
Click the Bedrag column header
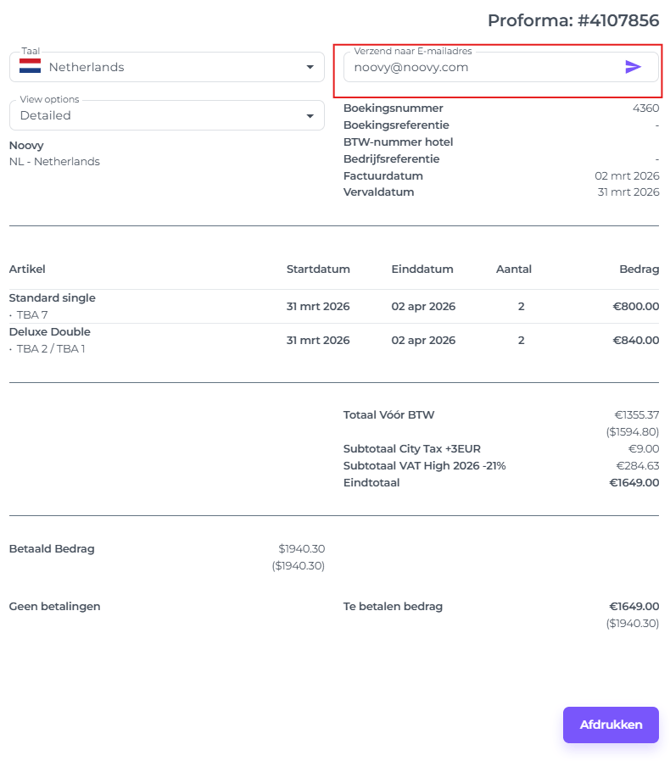pos(639,269)
